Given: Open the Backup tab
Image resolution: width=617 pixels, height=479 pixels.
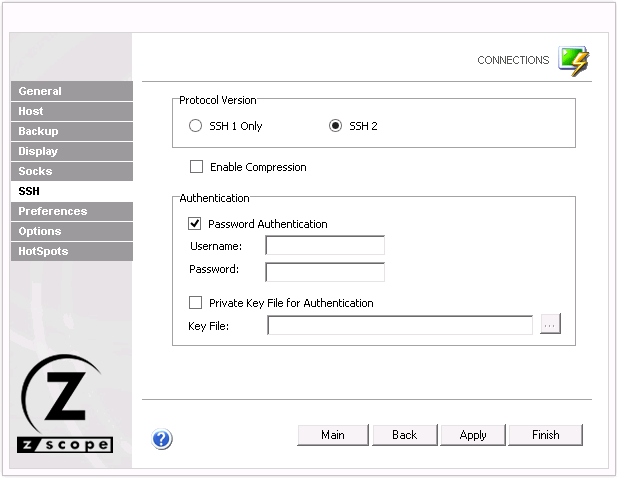Looking at the screenshot, I should (x=71, y=131).
